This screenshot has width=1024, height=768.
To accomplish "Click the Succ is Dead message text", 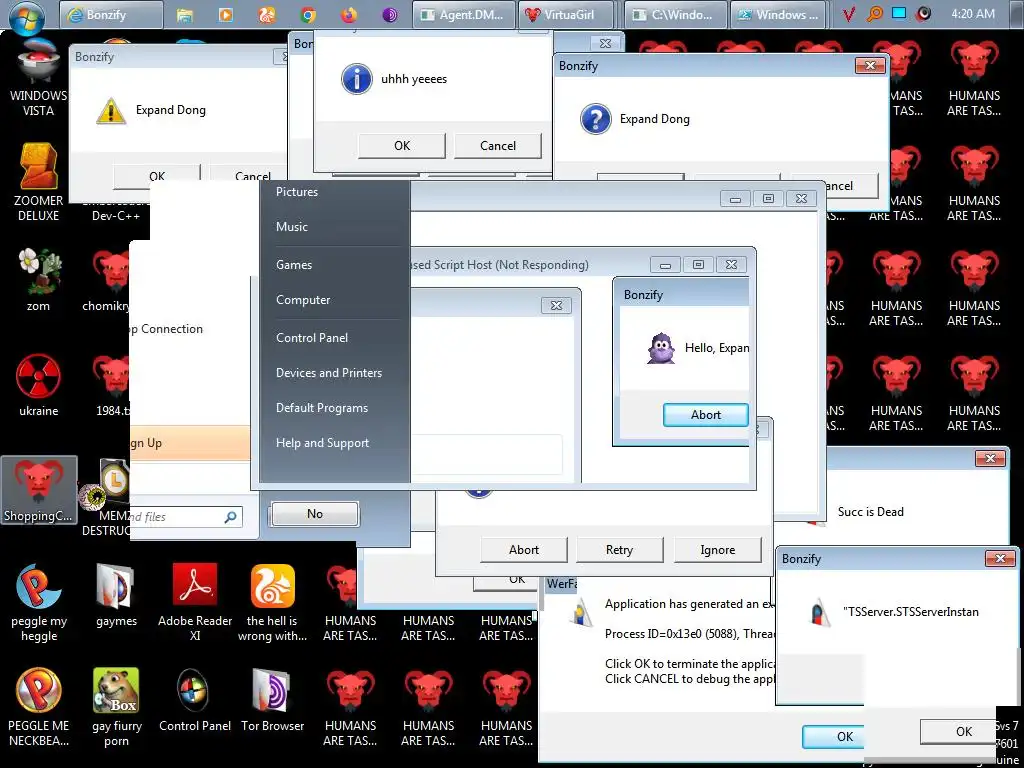I will [x=871, y=512].
